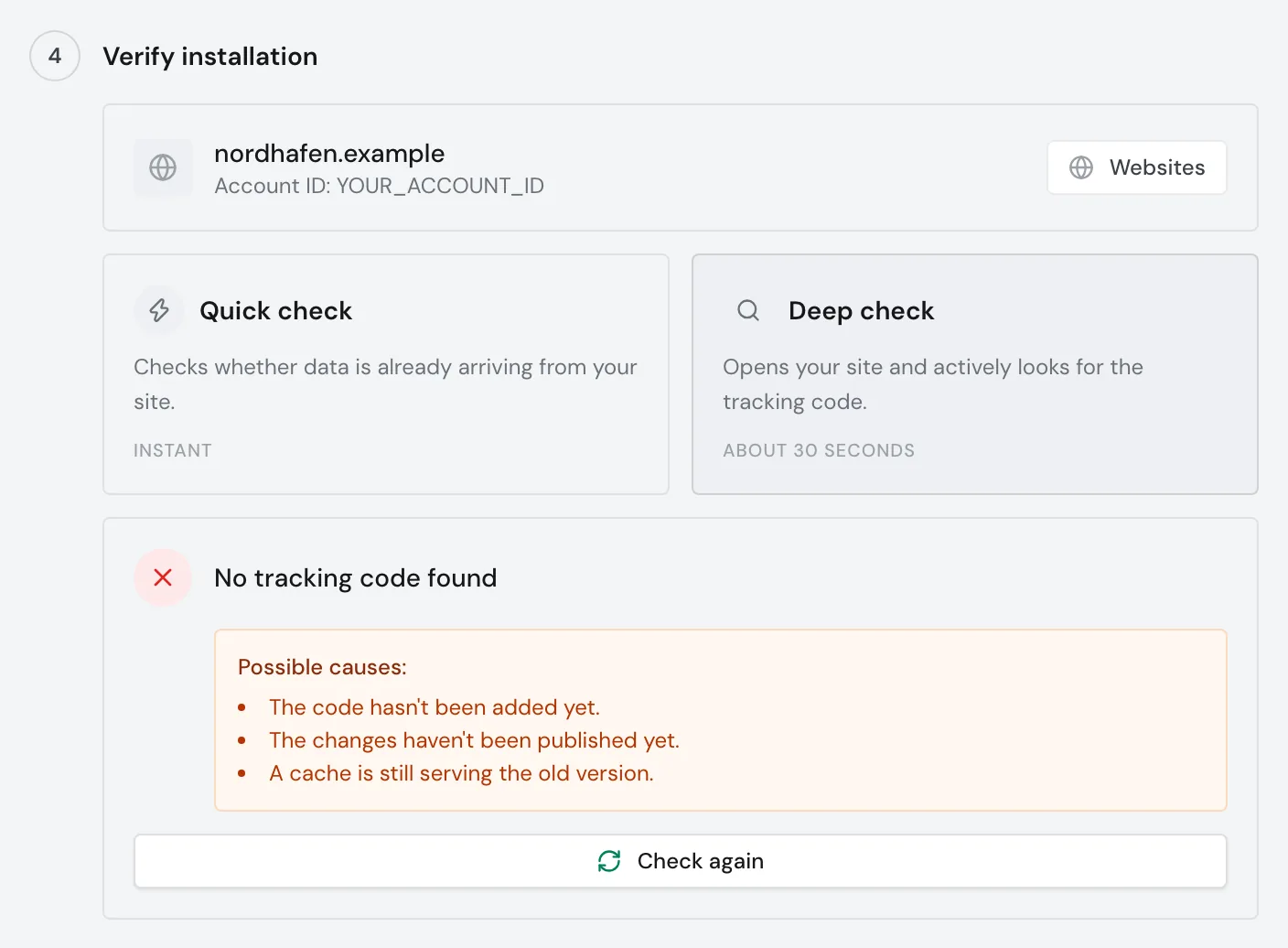Click the "ABOUT 30 SECONDS" duration label
The image size is (1288, 948).
[x=819, y=450]
